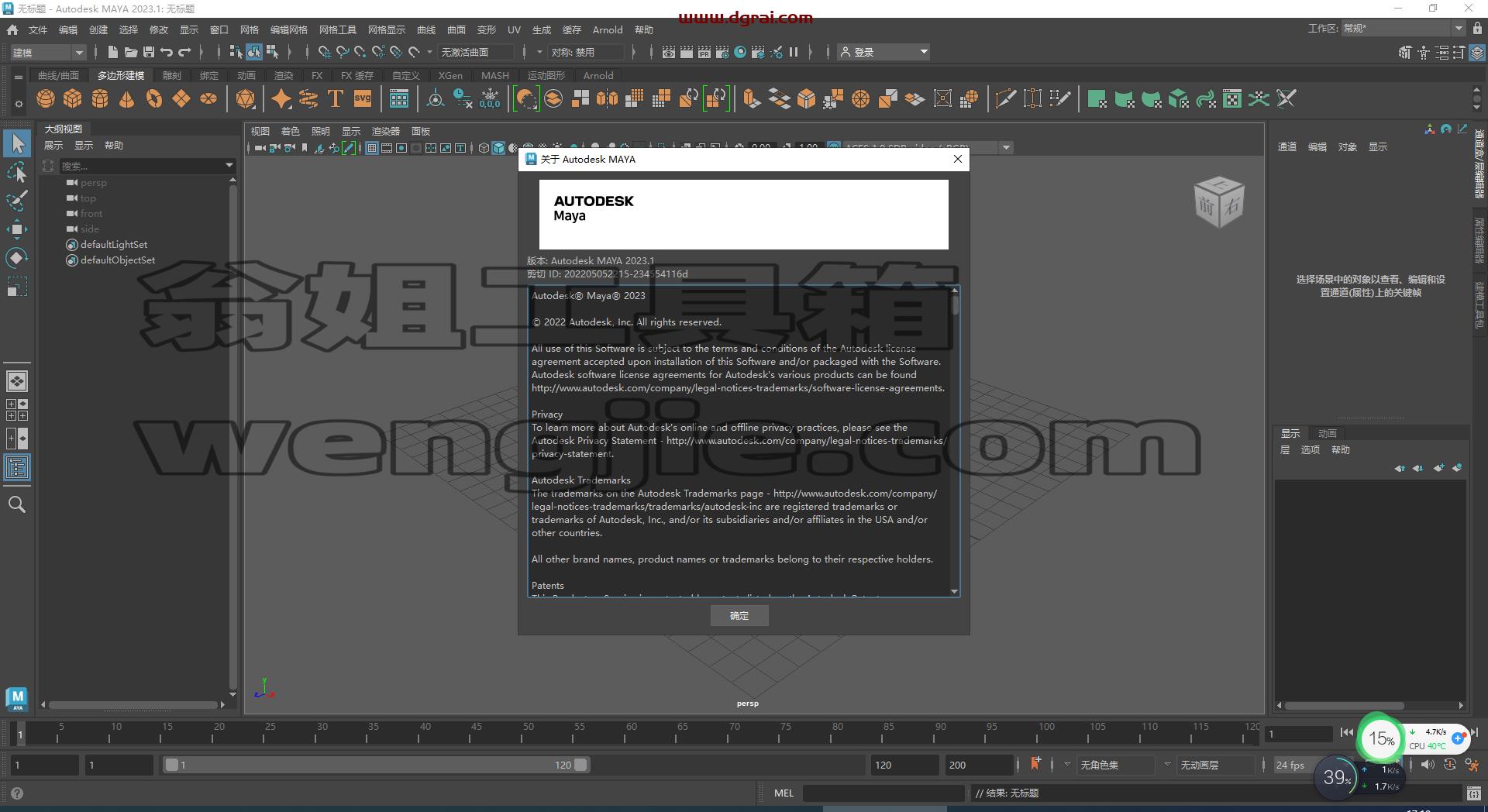Image resolution: width=1488 pixels, height=812 pixels.
Task: Create a polygon disc from the shelf
Action: [208, 98]
